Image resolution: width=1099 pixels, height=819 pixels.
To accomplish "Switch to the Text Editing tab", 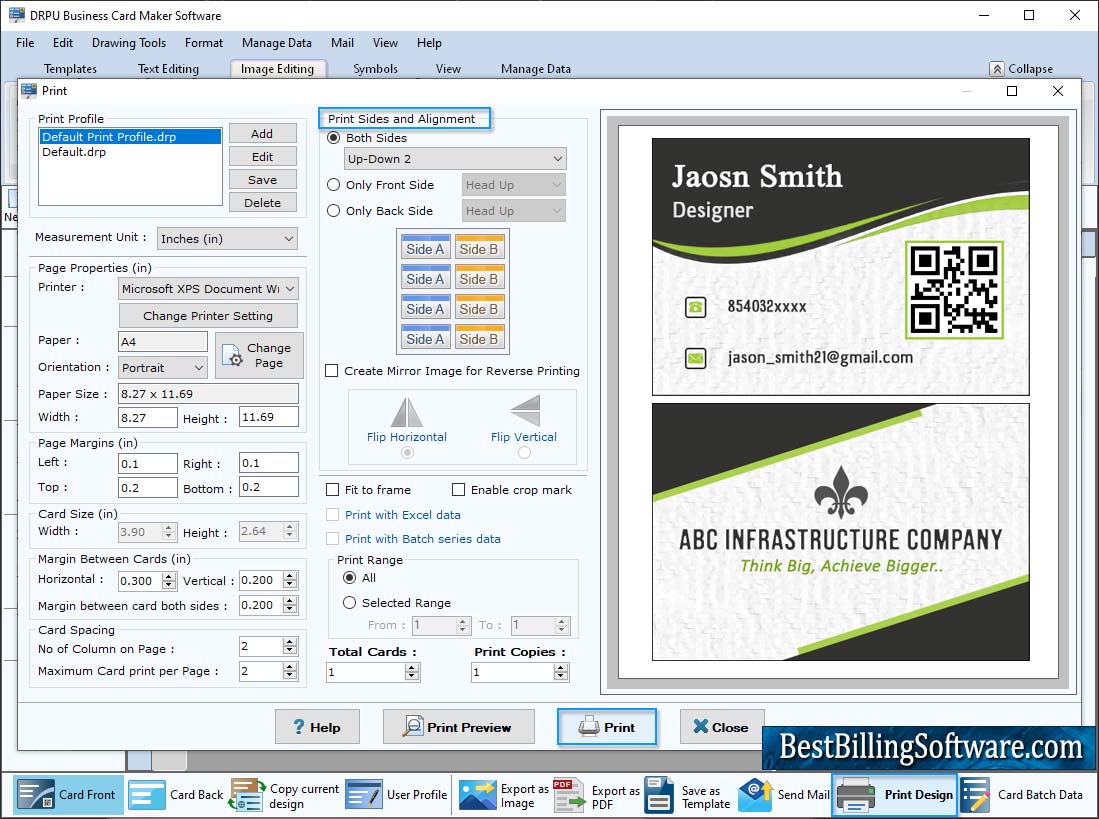I will (168, 69).
